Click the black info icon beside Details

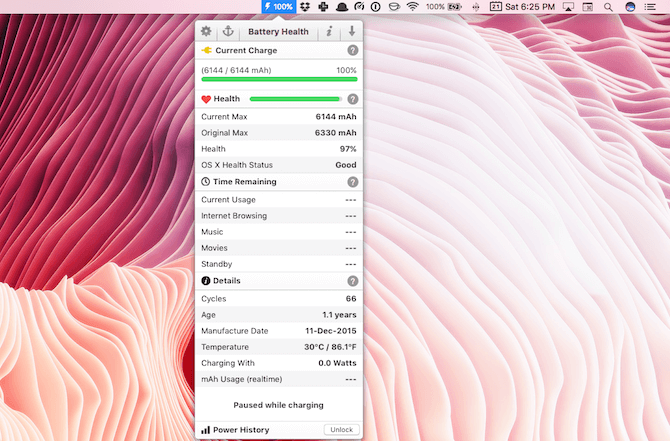click(206, 281)
